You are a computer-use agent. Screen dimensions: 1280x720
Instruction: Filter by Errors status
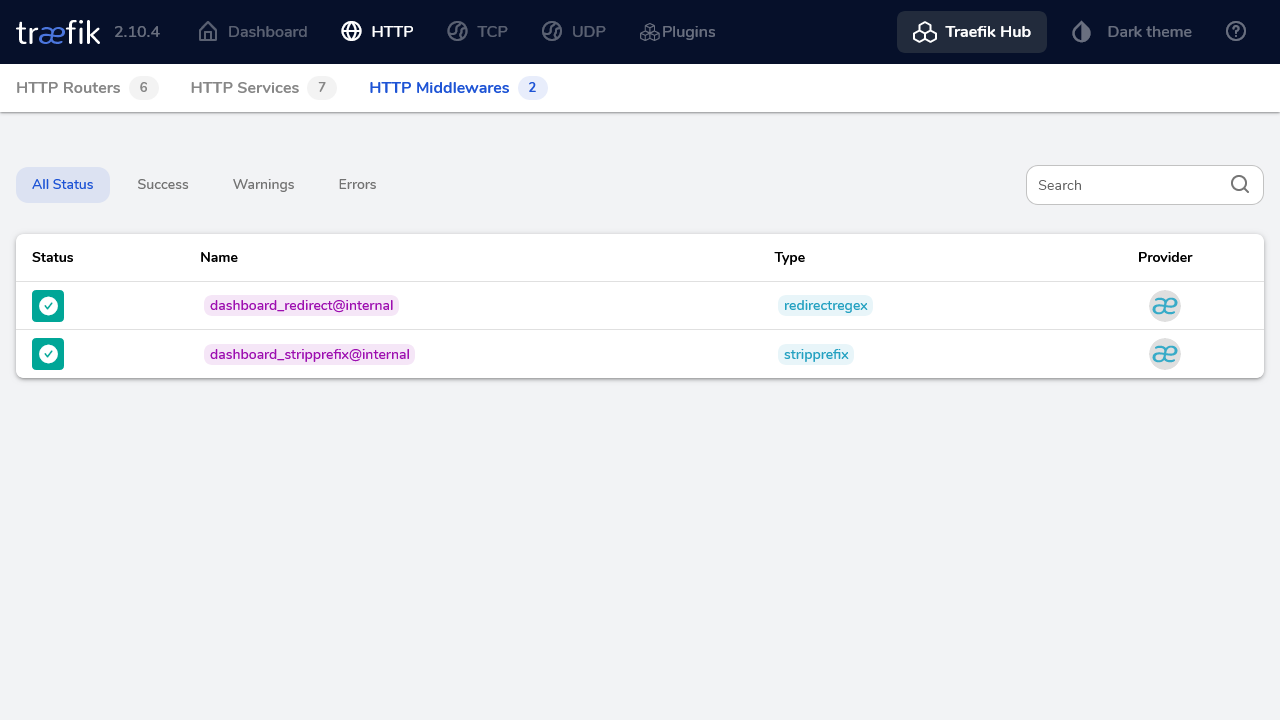click(357, 185)
